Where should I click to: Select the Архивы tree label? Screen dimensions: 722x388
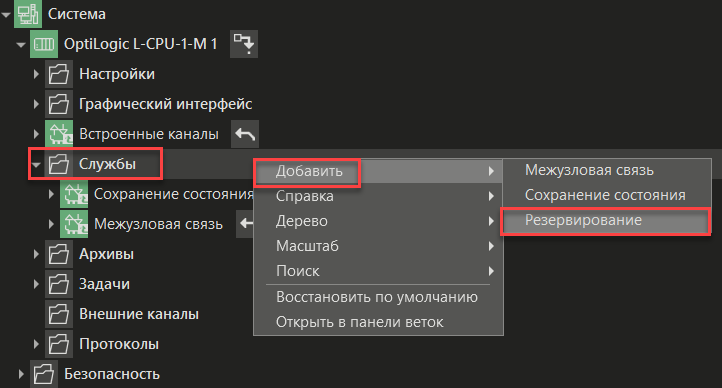pos(106,254)
